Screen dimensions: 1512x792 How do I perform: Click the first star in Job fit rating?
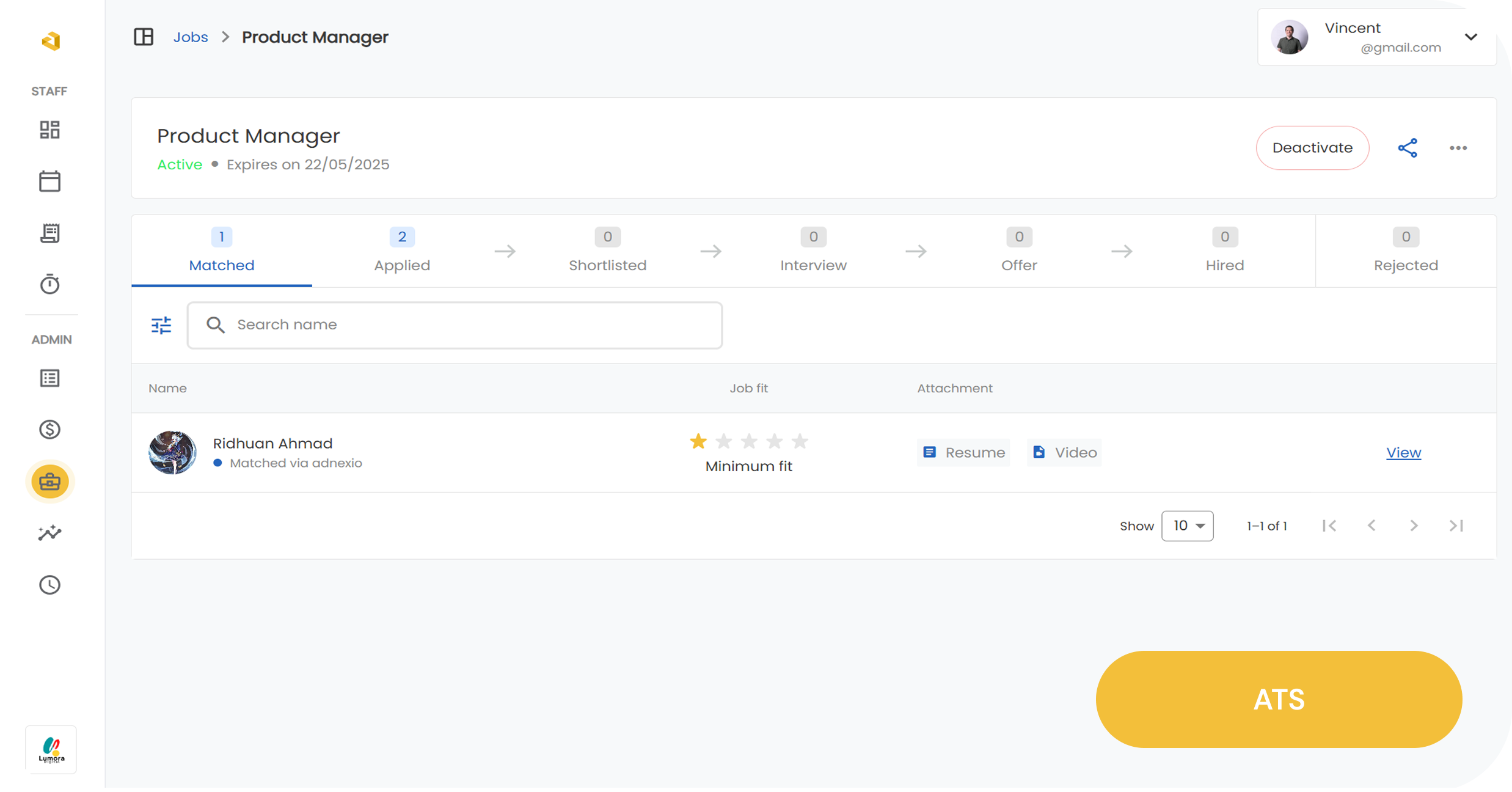tap(698, 441)
